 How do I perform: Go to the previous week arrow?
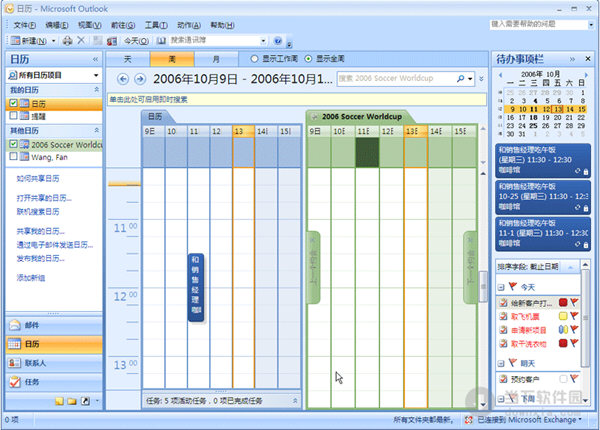pos(123,79)
